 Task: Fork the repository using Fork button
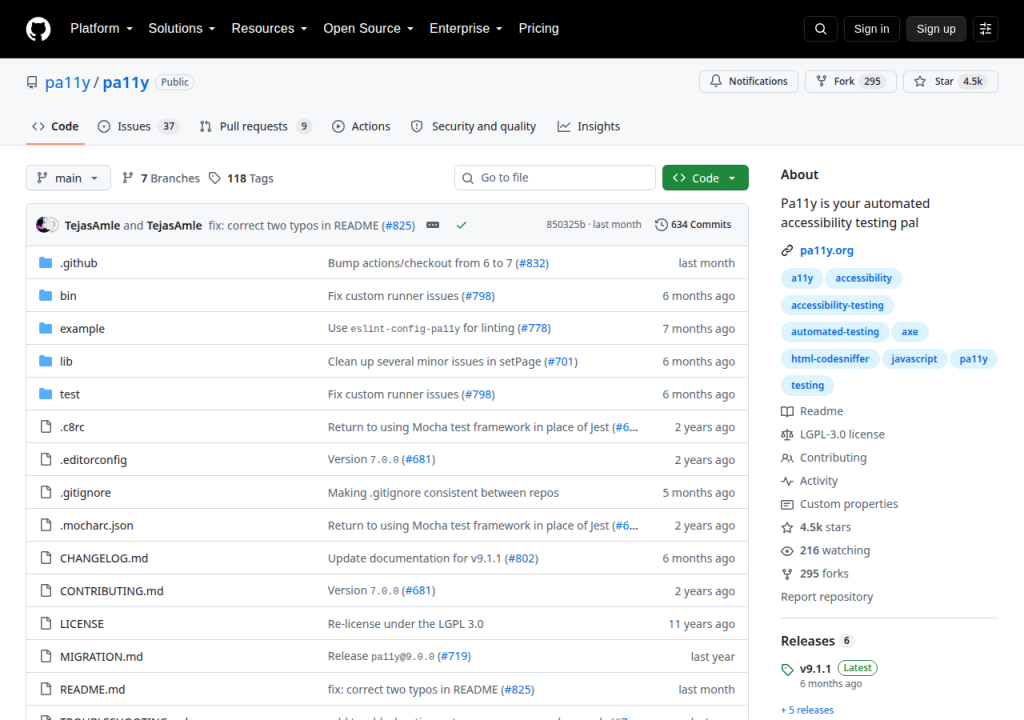tap(850, 81)
